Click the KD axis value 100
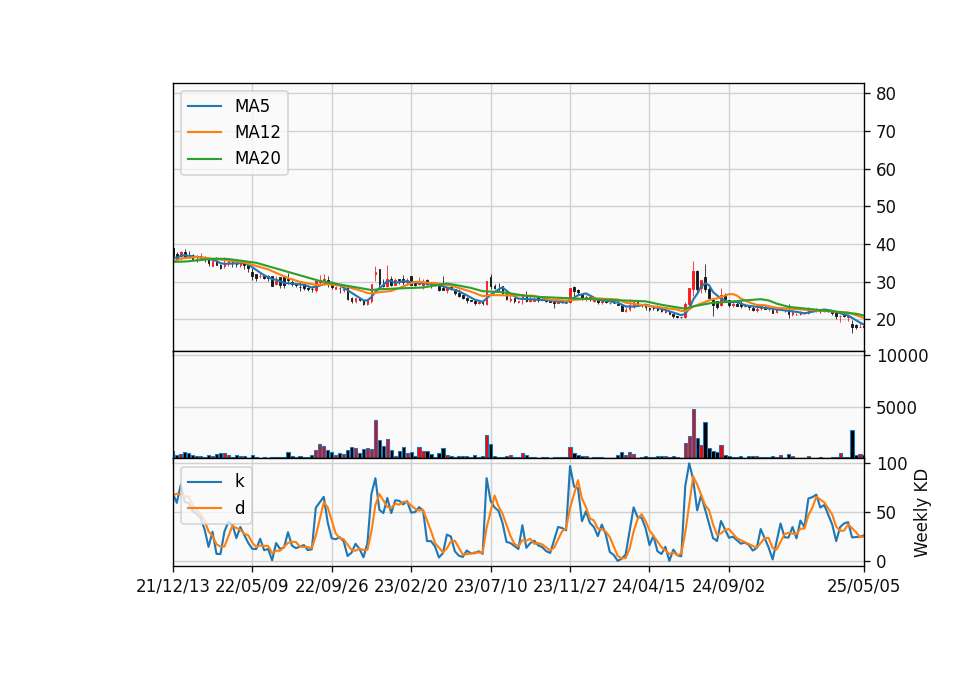Image resolution: width=960 pixels, height=690 pixels. point(892,463)
